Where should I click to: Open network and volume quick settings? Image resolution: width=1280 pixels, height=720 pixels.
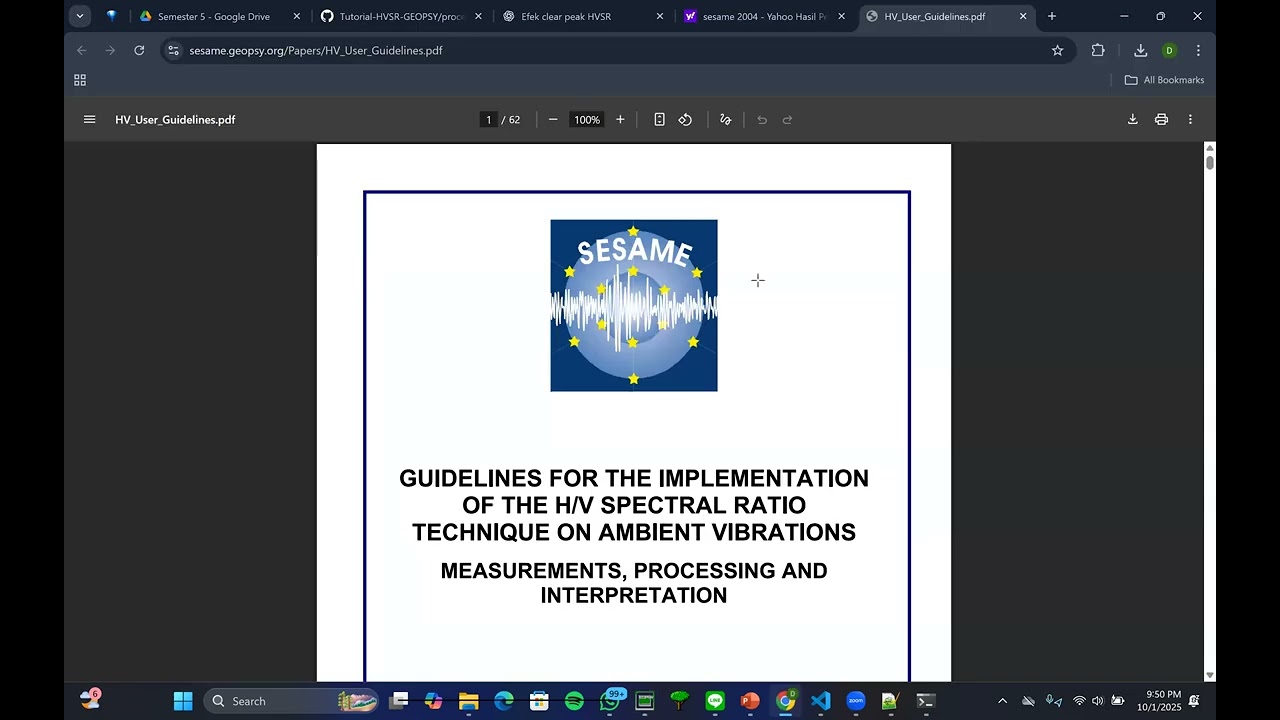(x=1098, y=701)
